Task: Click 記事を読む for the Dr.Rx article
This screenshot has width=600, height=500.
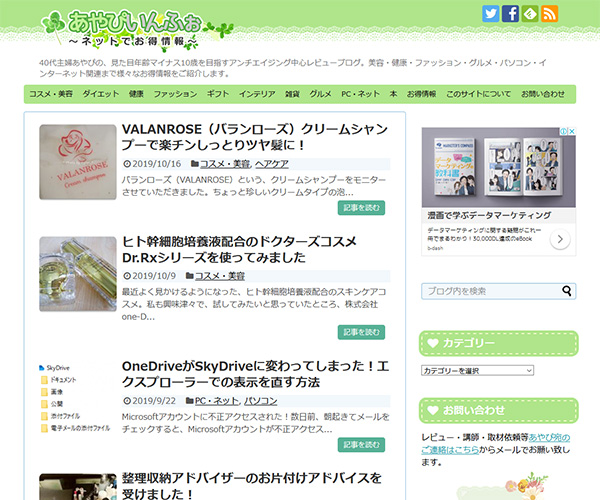Action: point(361,332)
